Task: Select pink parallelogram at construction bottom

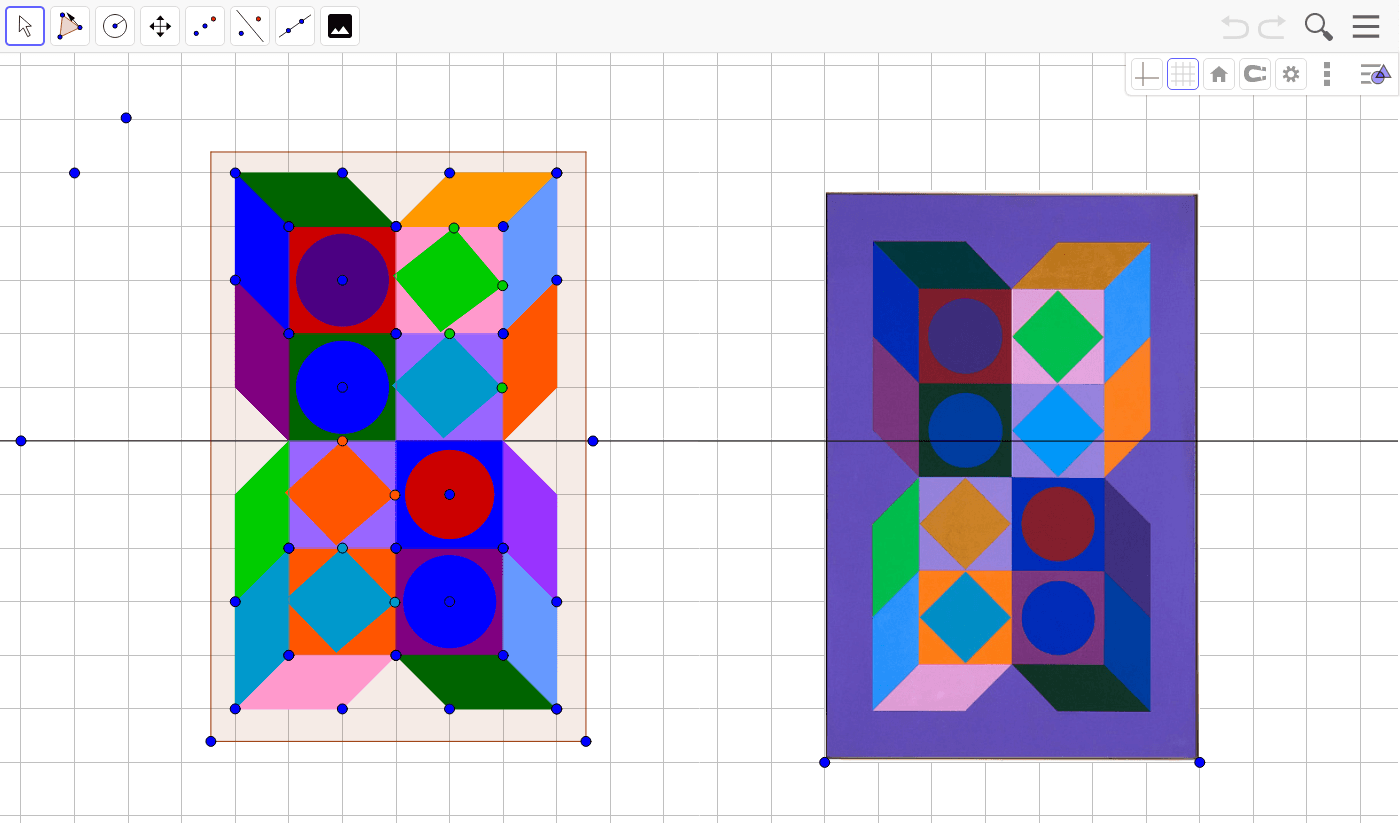Action: 316,682
